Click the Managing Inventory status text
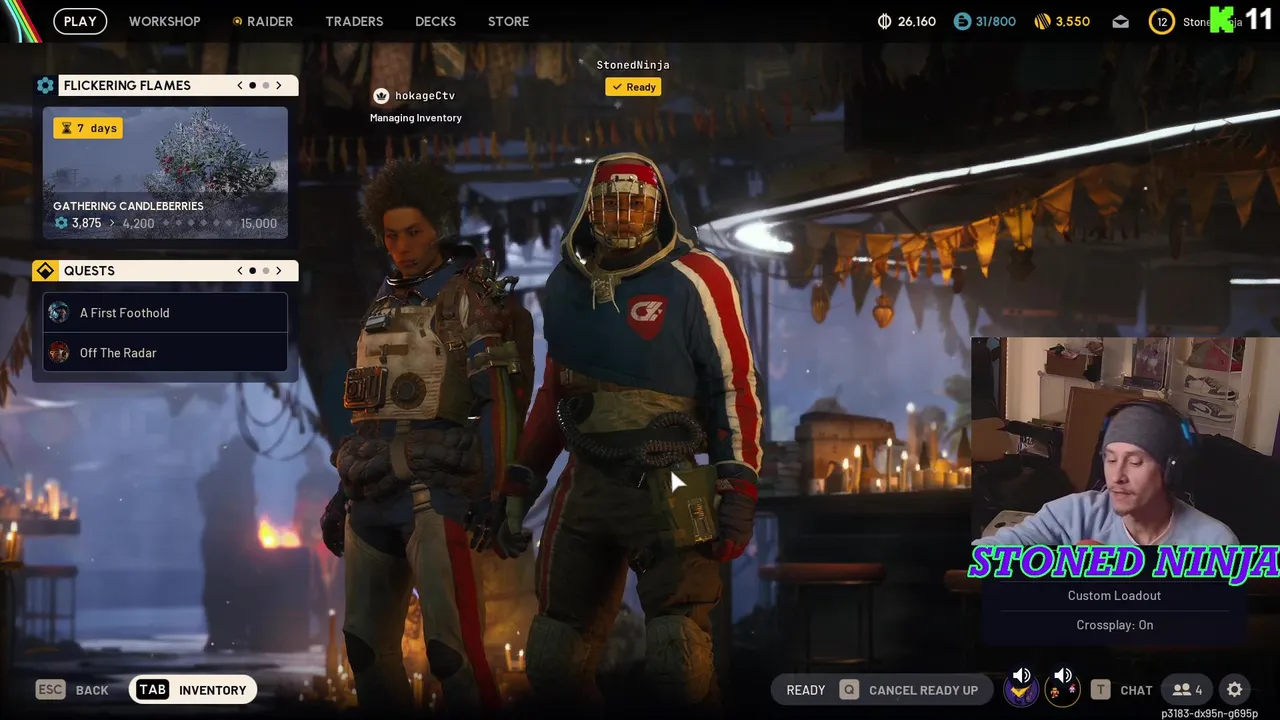 pyautogui.click(x=415, y=118)
